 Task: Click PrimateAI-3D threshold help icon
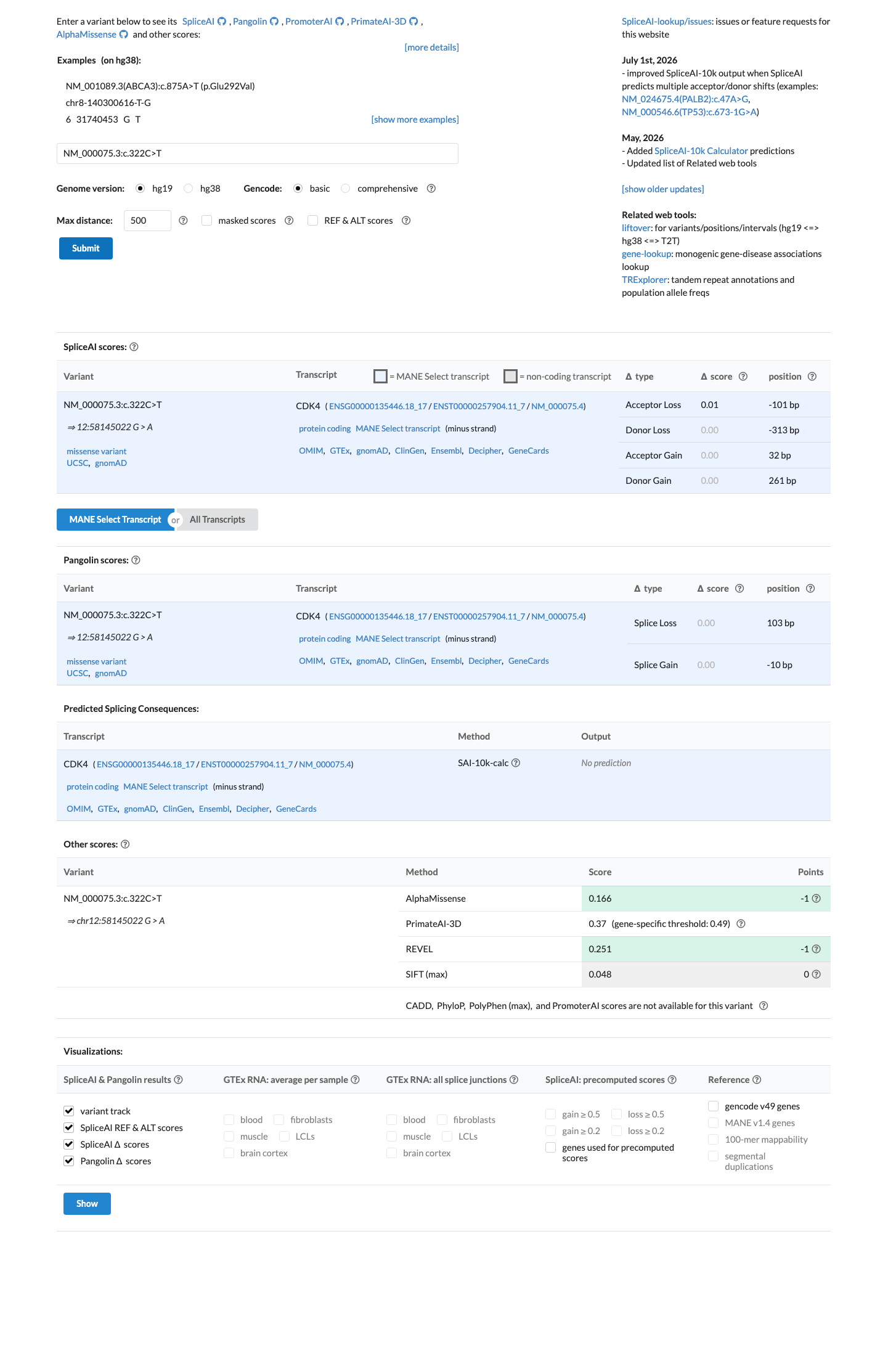coord(741,924)
